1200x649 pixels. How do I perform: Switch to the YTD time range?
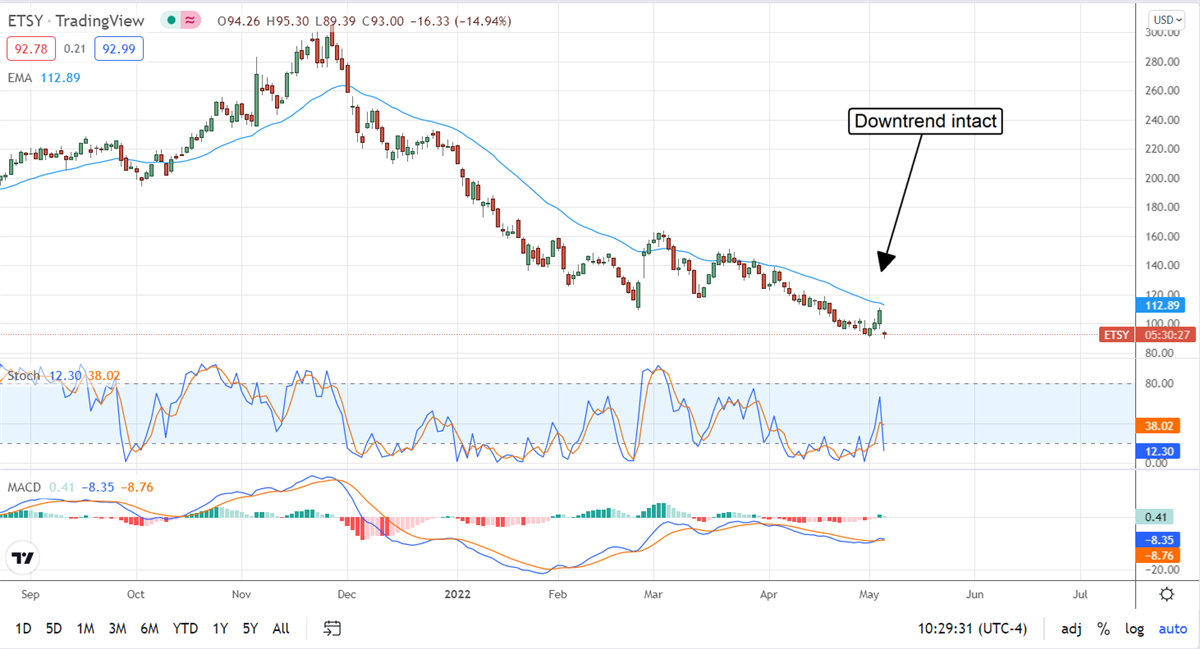tap(185, 629)
